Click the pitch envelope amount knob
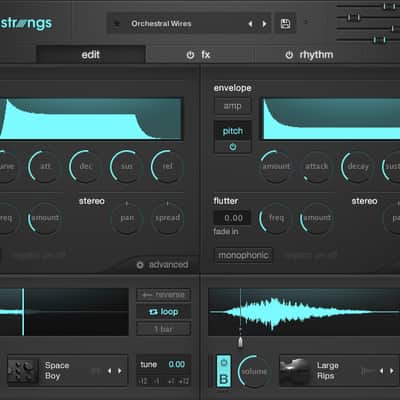This screenshot has height=400, width=400. tap(276, 166)
